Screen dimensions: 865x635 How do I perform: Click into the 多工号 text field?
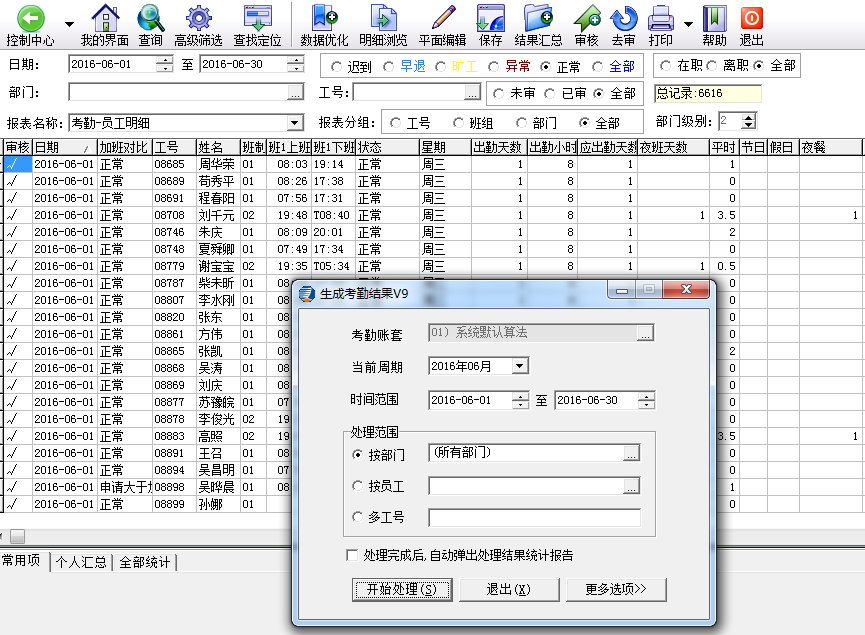click(534, 517)
